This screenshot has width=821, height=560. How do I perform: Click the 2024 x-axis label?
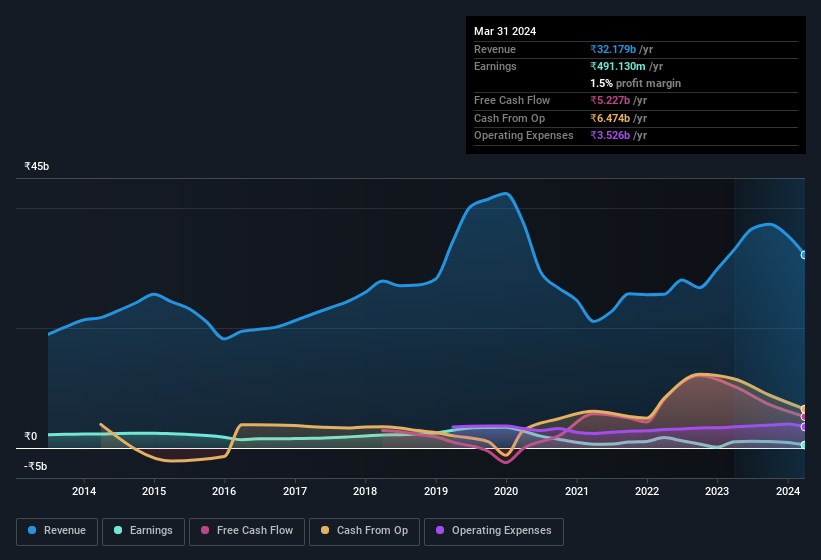(x=787, y=491)
